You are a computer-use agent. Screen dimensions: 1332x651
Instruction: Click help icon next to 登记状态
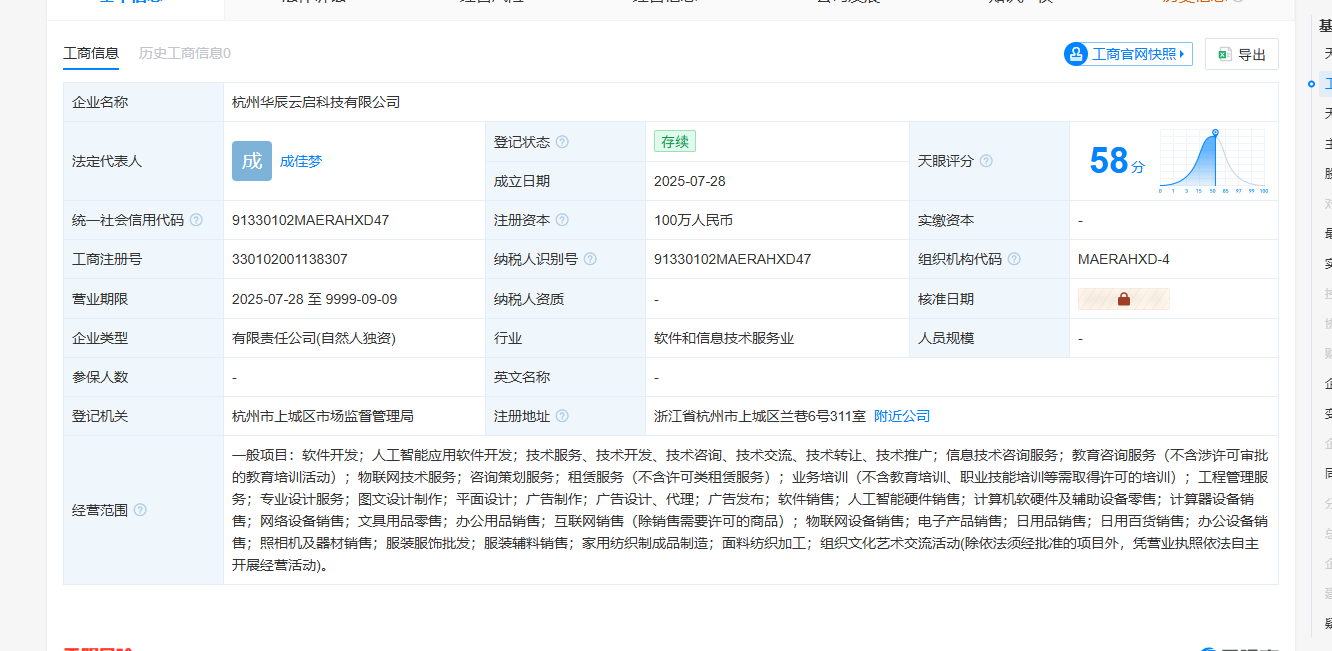pos(562,142)
